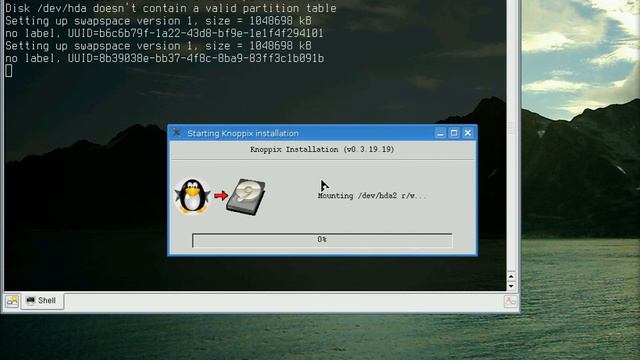Click the UUID=8b39038e terminal line
Image resolution: width=640 pixels, height=360 pixels.
tap(164, 58)
